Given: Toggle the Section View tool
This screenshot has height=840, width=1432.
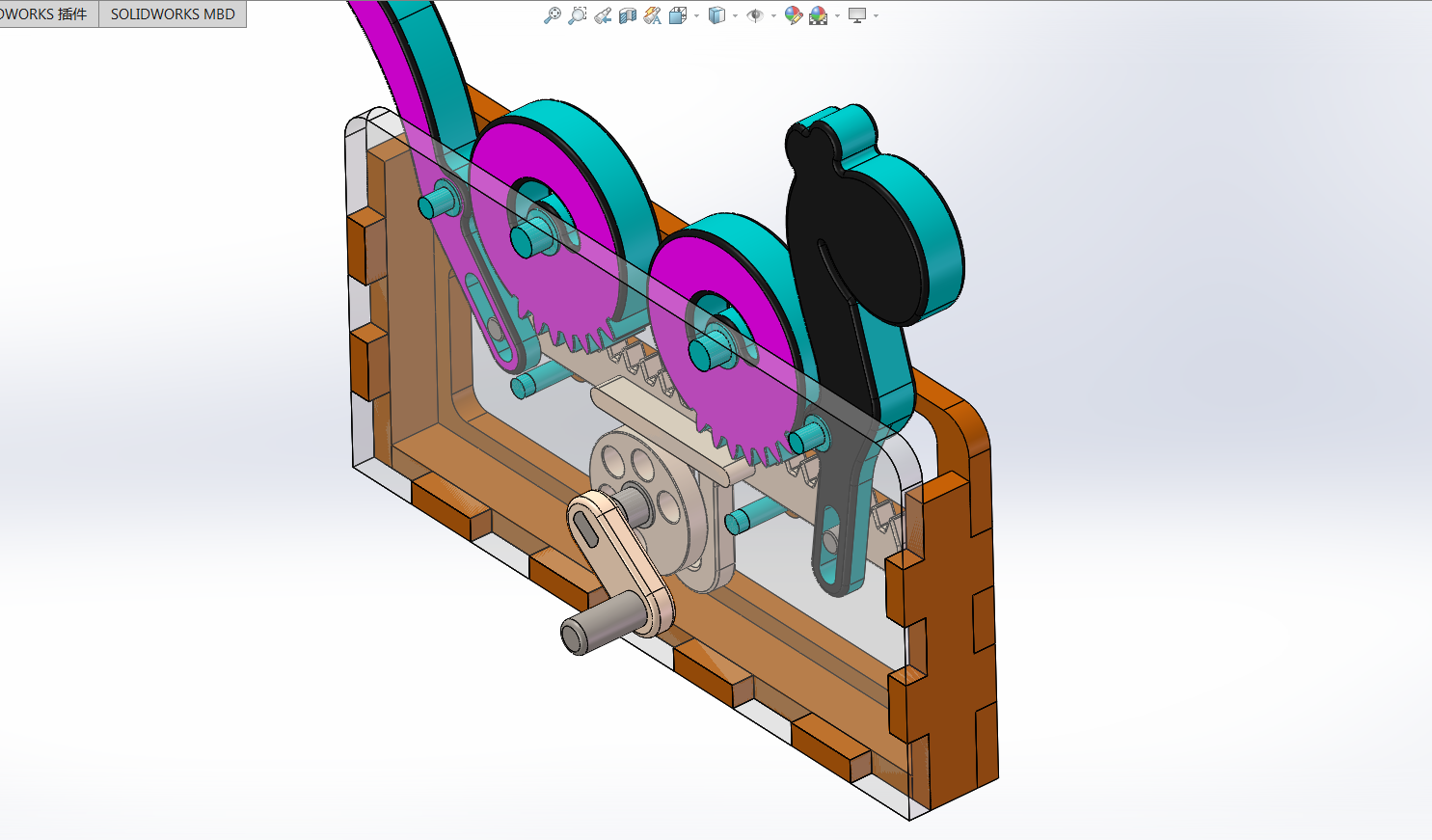Looking at the screenshot, I should coord(628,15).
